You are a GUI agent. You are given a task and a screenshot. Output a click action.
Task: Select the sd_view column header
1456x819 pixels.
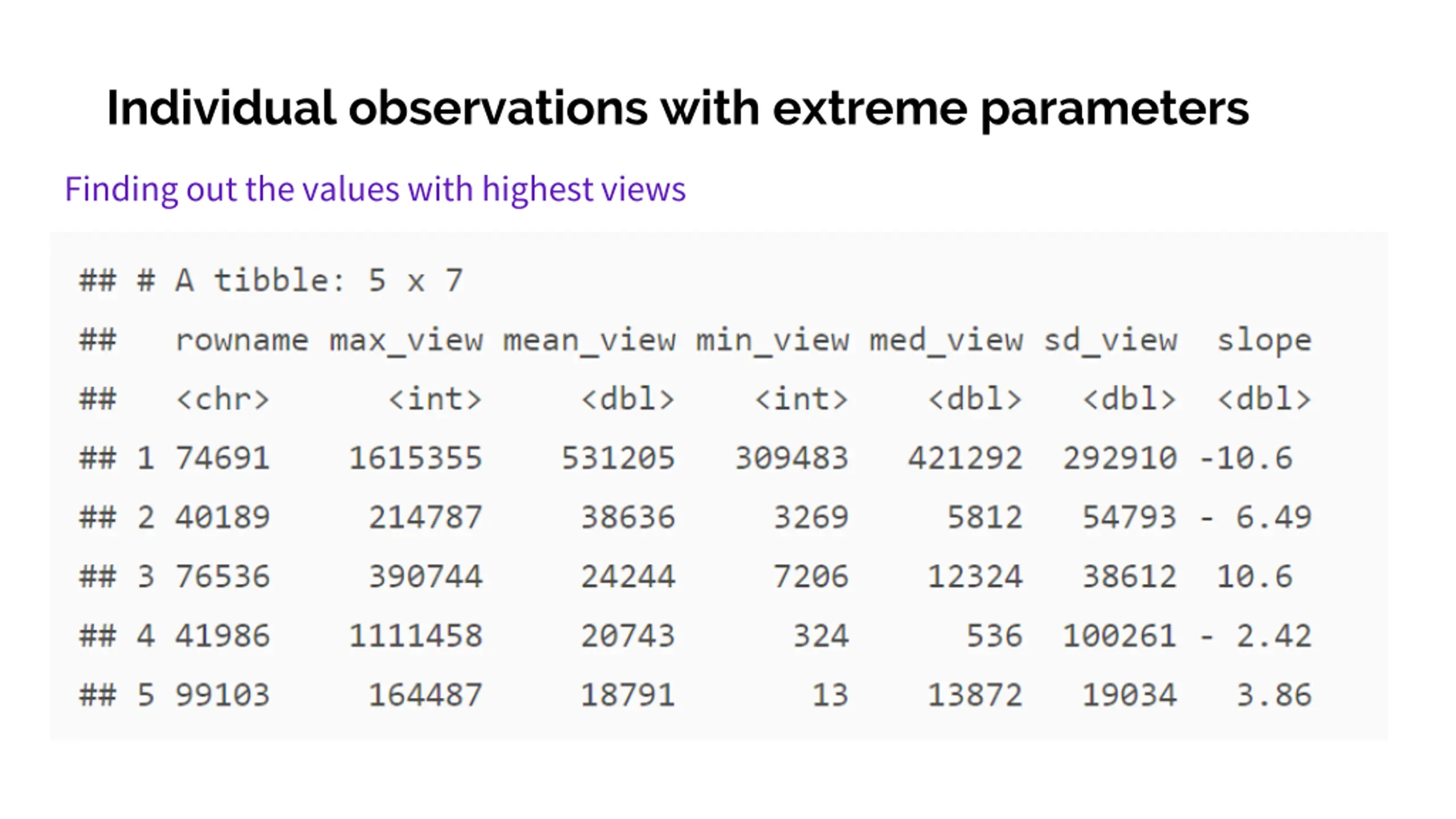tap(1110, 340)
